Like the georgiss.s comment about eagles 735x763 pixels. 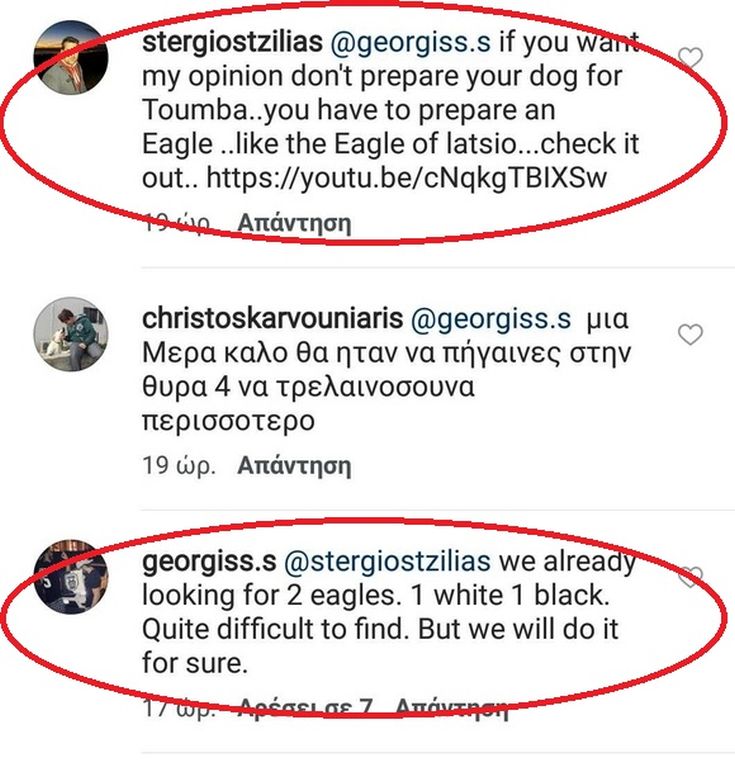point(690,577)
